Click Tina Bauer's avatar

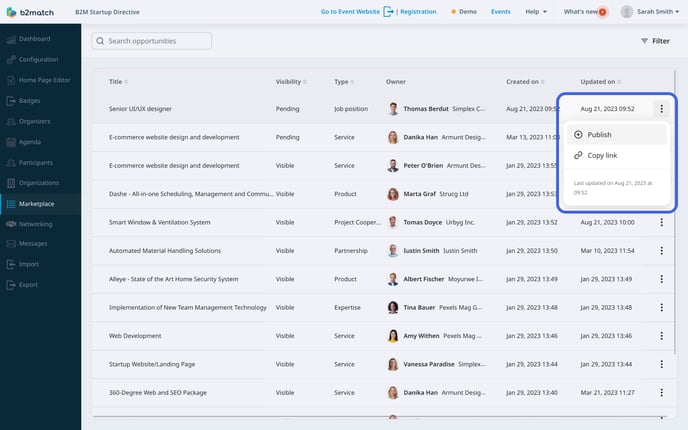point(393,308)
